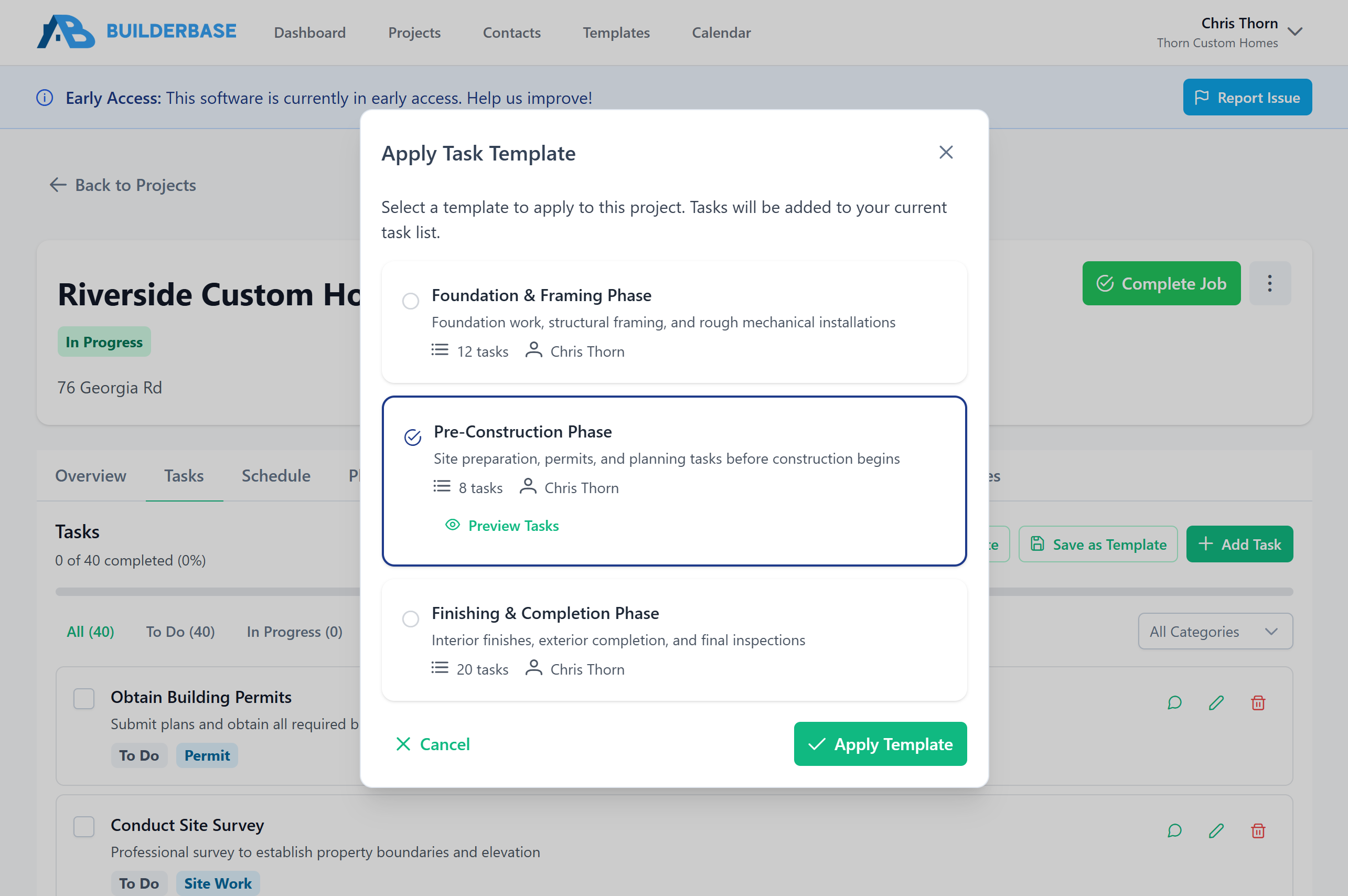This screenshot has height=896, width=1348.
Task: Open the All Categories dropdown
Action: [1215, 631]
